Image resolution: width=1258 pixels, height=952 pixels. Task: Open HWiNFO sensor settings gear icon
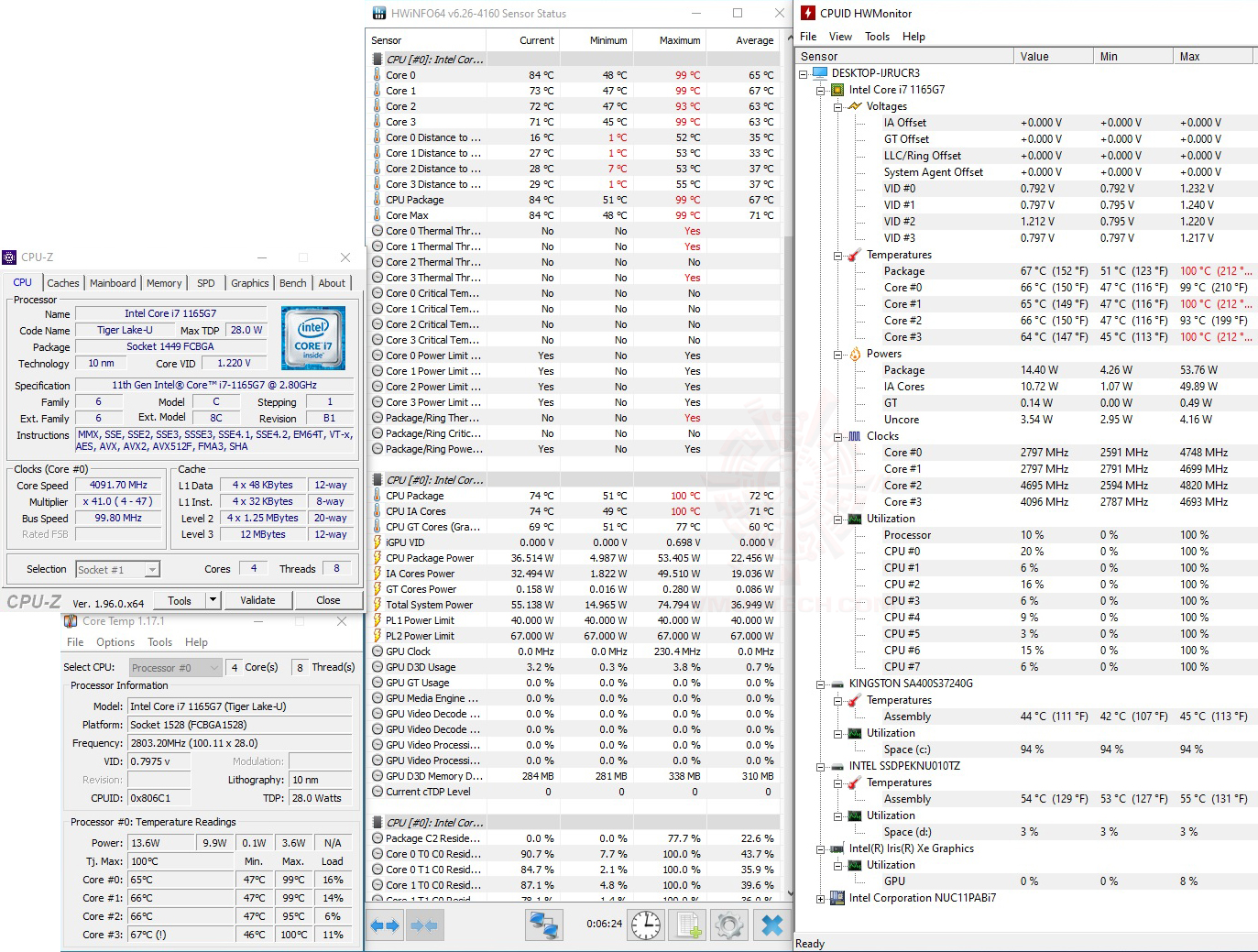tap(729, 925)
